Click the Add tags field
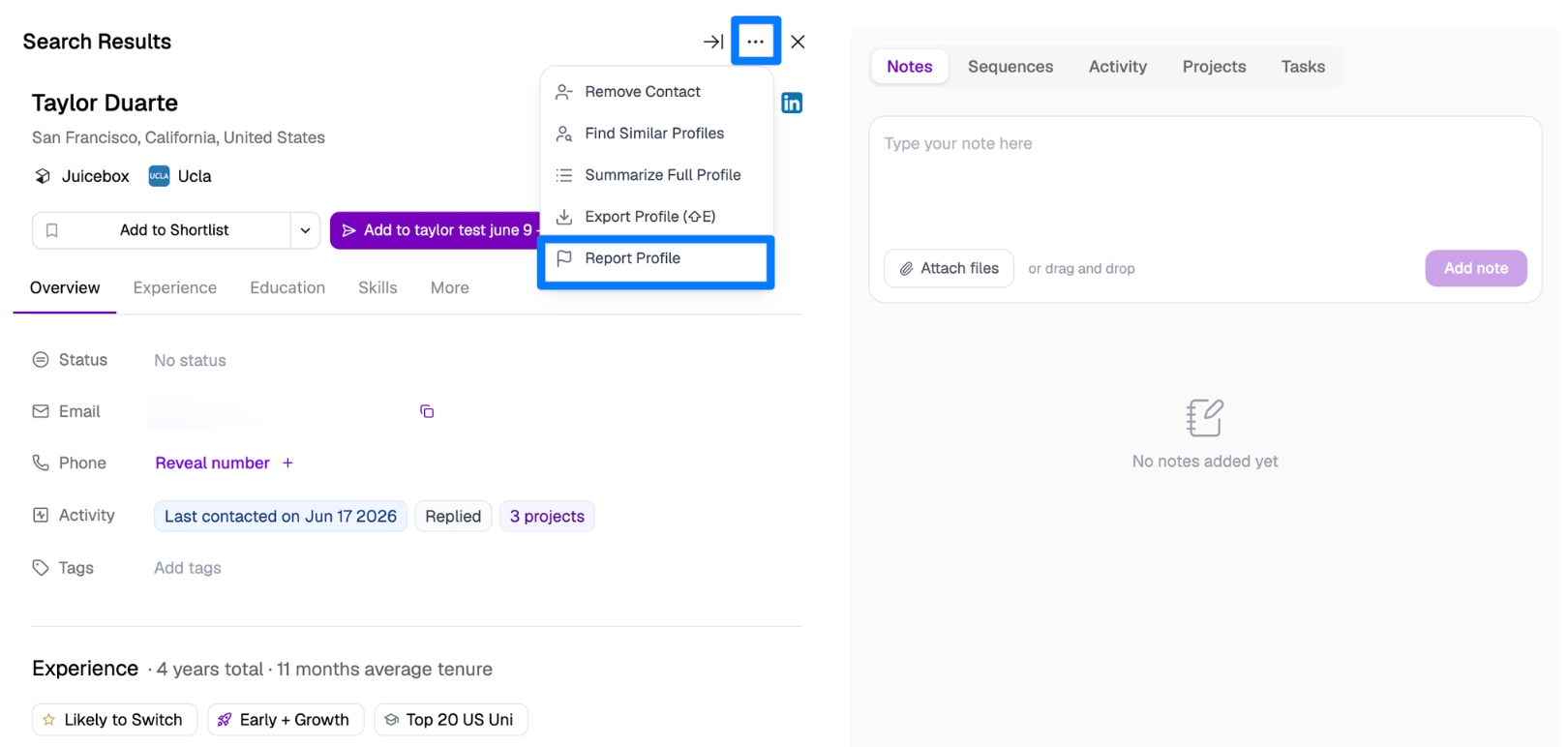This screenshot has height=747, width=1568. (x=188, y=568)
